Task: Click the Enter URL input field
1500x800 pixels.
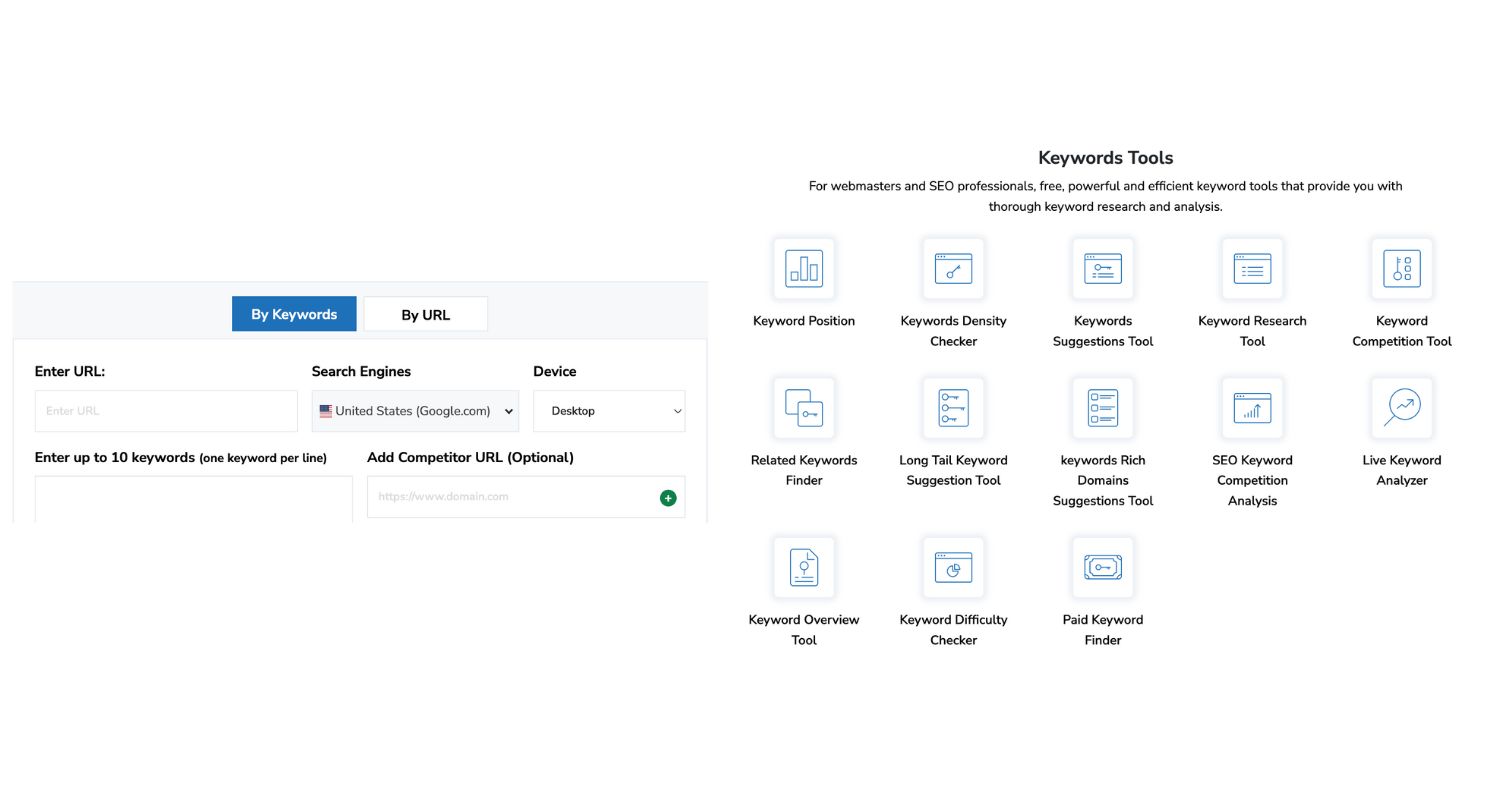Action: pos(166,411)
